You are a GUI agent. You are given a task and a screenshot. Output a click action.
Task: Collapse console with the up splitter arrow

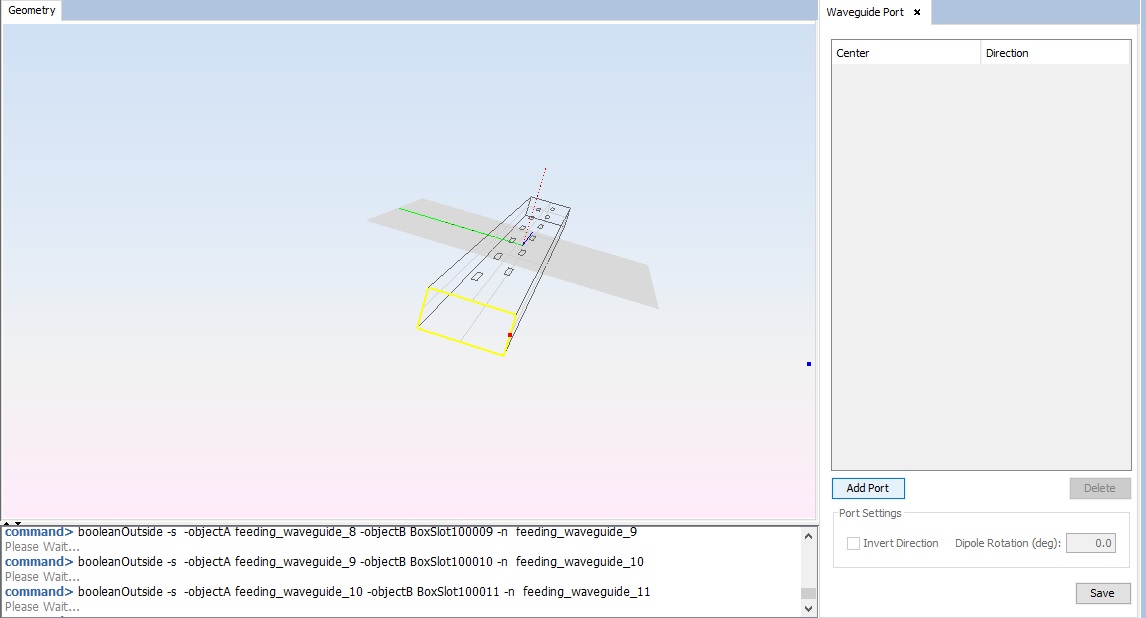pyautogui.click(x=7, y=523)
